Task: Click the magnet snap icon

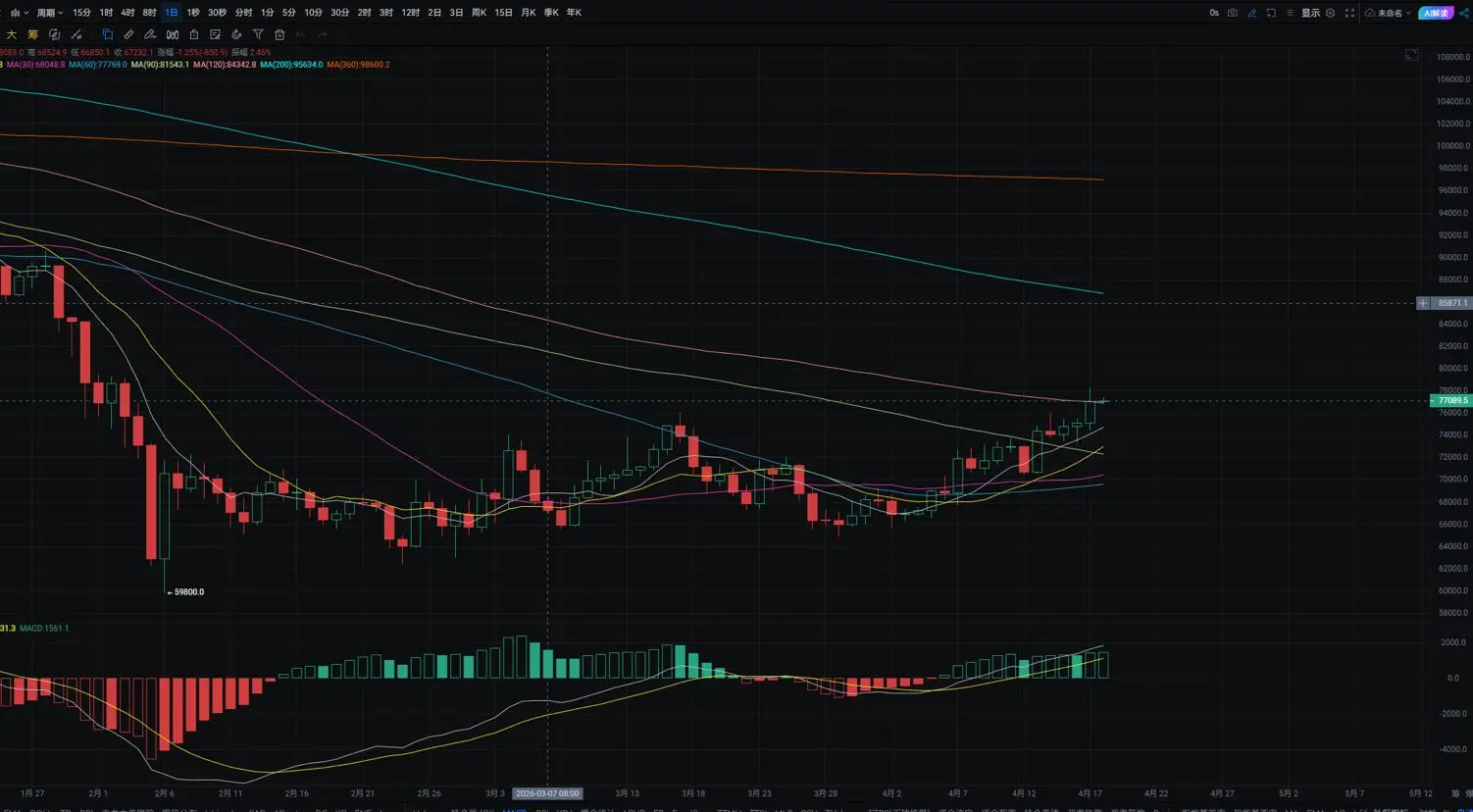Action: (x=236, y=34)
